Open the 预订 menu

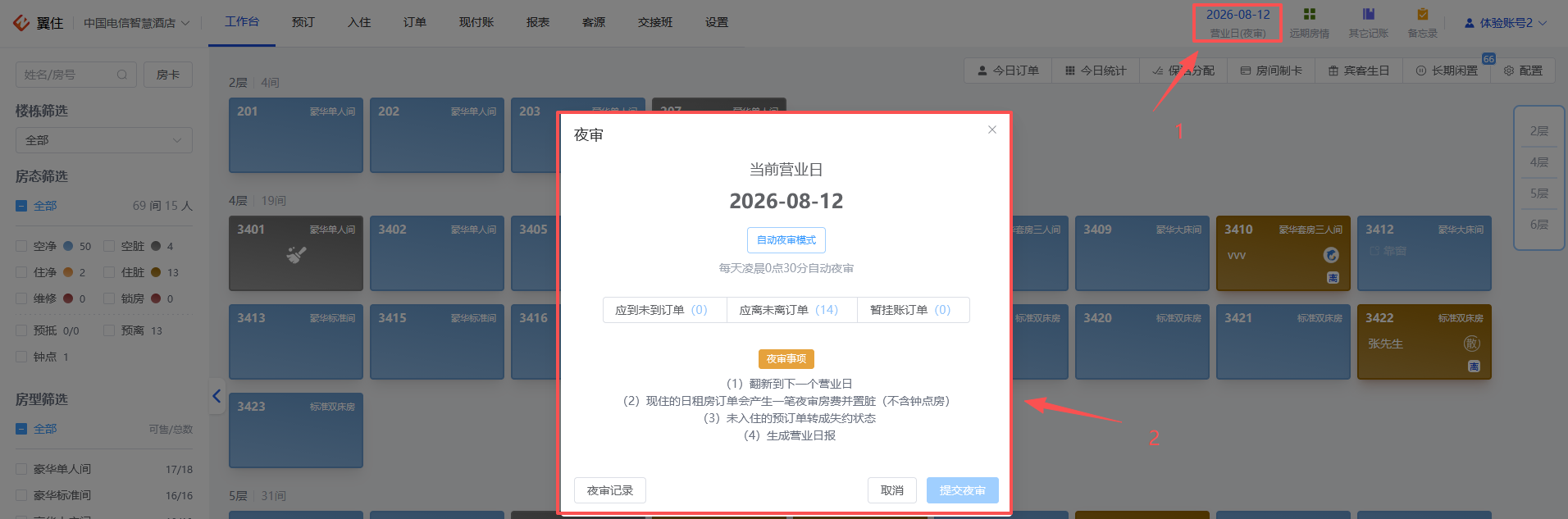(303, 22)
